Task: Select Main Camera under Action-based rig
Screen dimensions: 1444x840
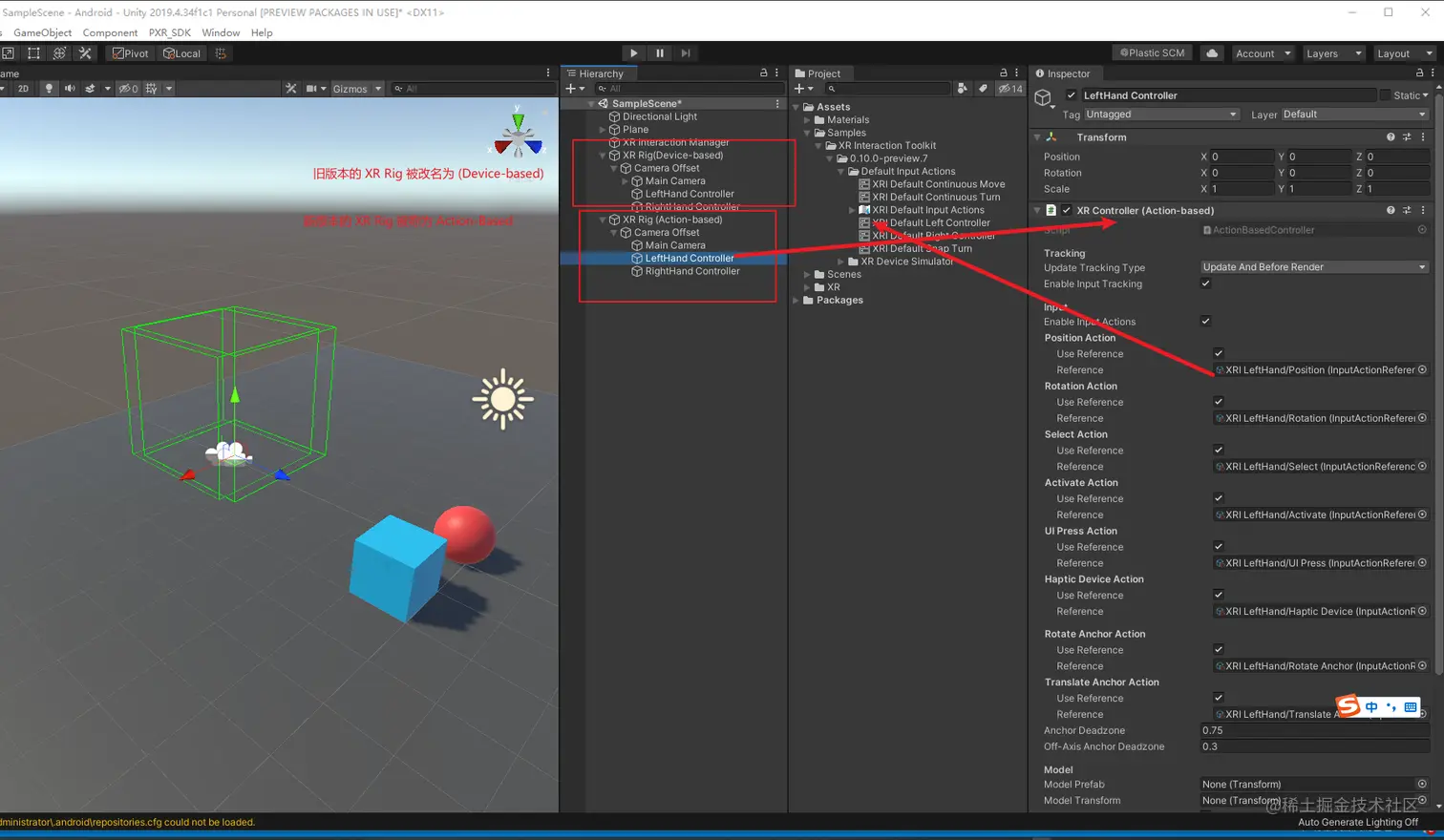Action: [675, 245]
